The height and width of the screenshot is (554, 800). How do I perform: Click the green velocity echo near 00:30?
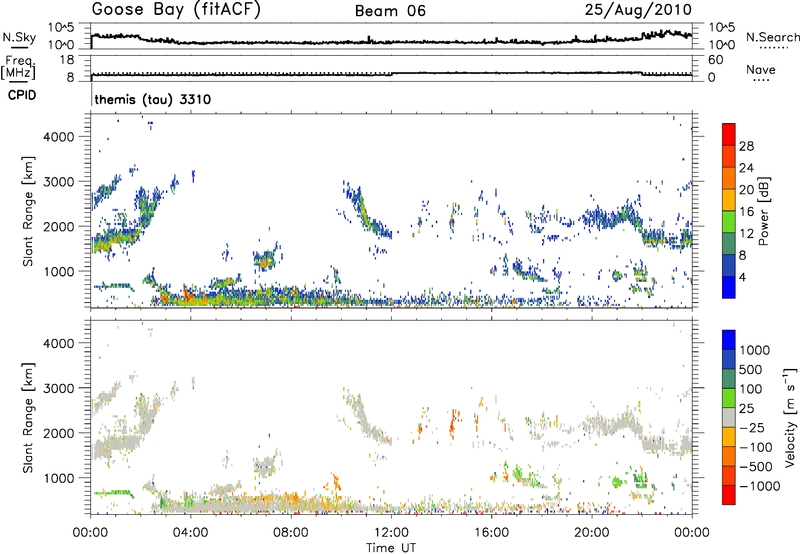click(x=113, y=493)
